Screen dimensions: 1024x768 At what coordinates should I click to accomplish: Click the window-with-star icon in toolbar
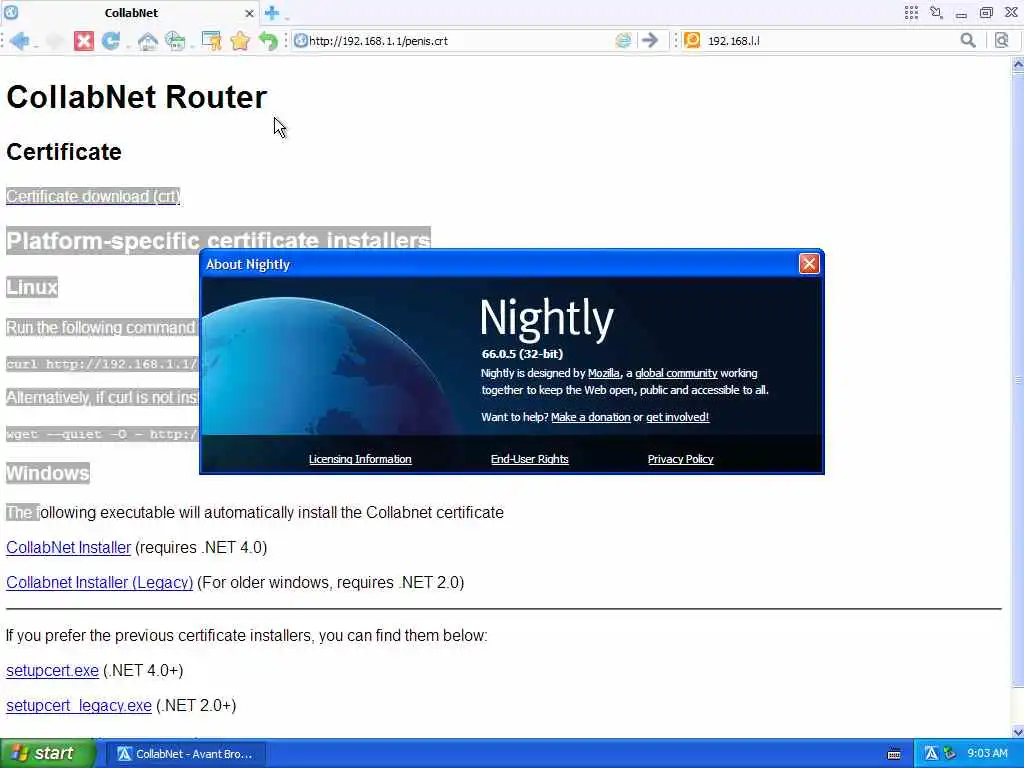click(211, 40)
